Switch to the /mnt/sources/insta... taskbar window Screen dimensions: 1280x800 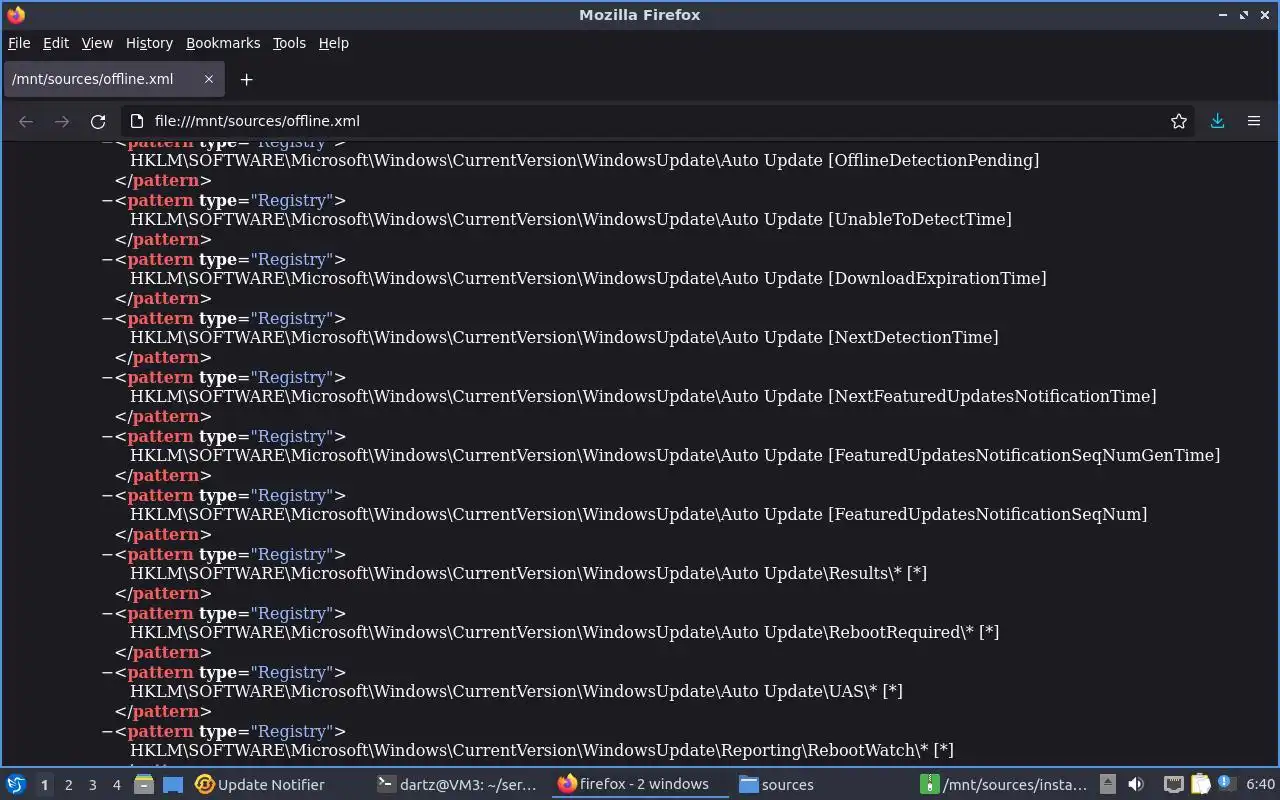[1004, 784]
